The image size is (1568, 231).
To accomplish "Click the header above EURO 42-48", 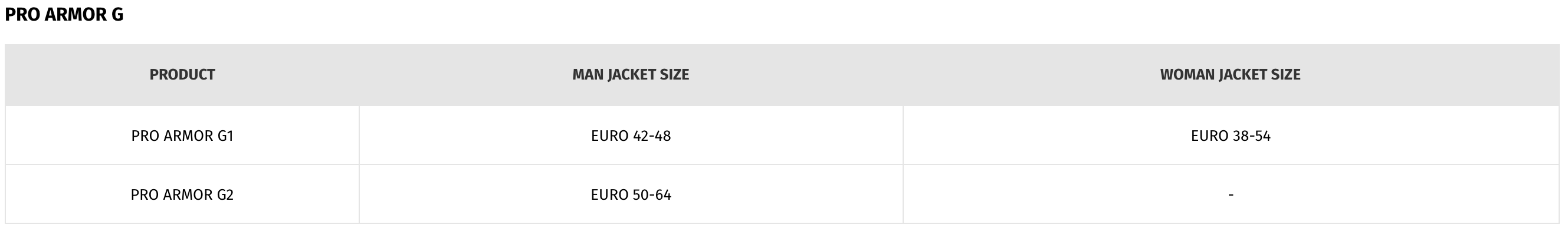I will coord(631,75).
